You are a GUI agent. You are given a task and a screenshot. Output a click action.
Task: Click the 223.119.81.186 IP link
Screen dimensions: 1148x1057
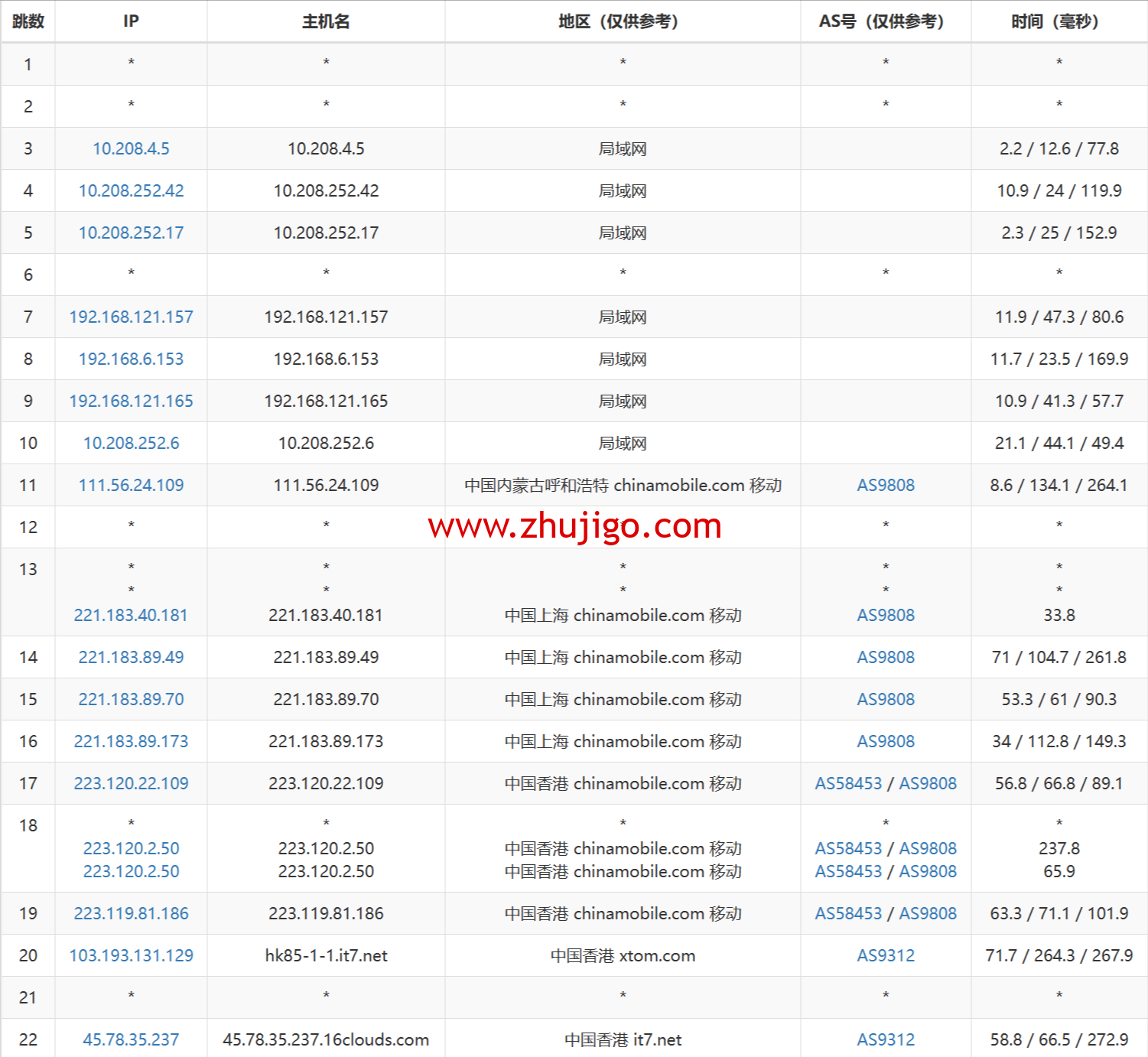[x=131, y=914]
